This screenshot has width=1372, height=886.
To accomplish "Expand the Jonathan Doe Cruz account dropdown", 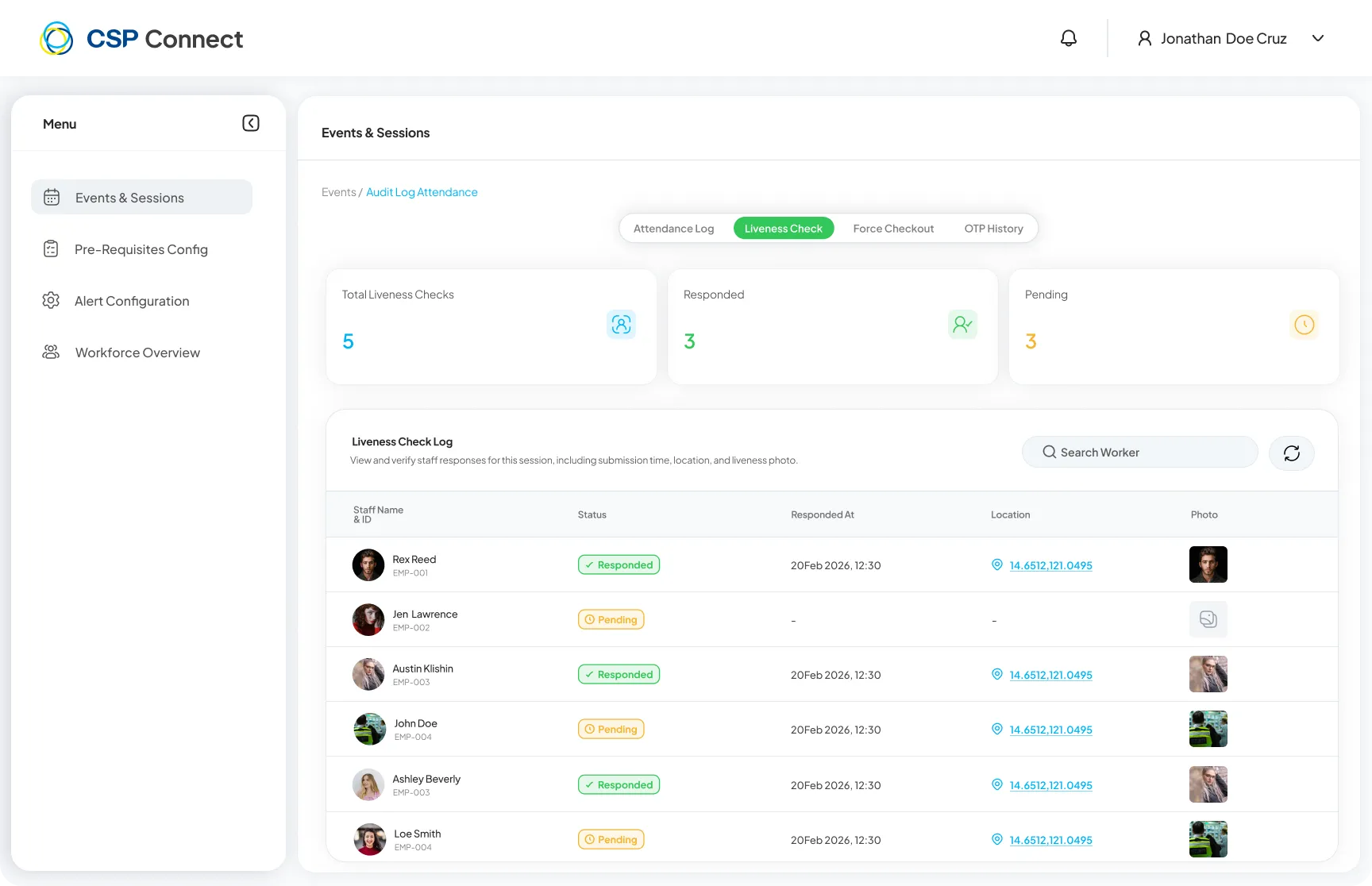I will tap(1318, 38).
